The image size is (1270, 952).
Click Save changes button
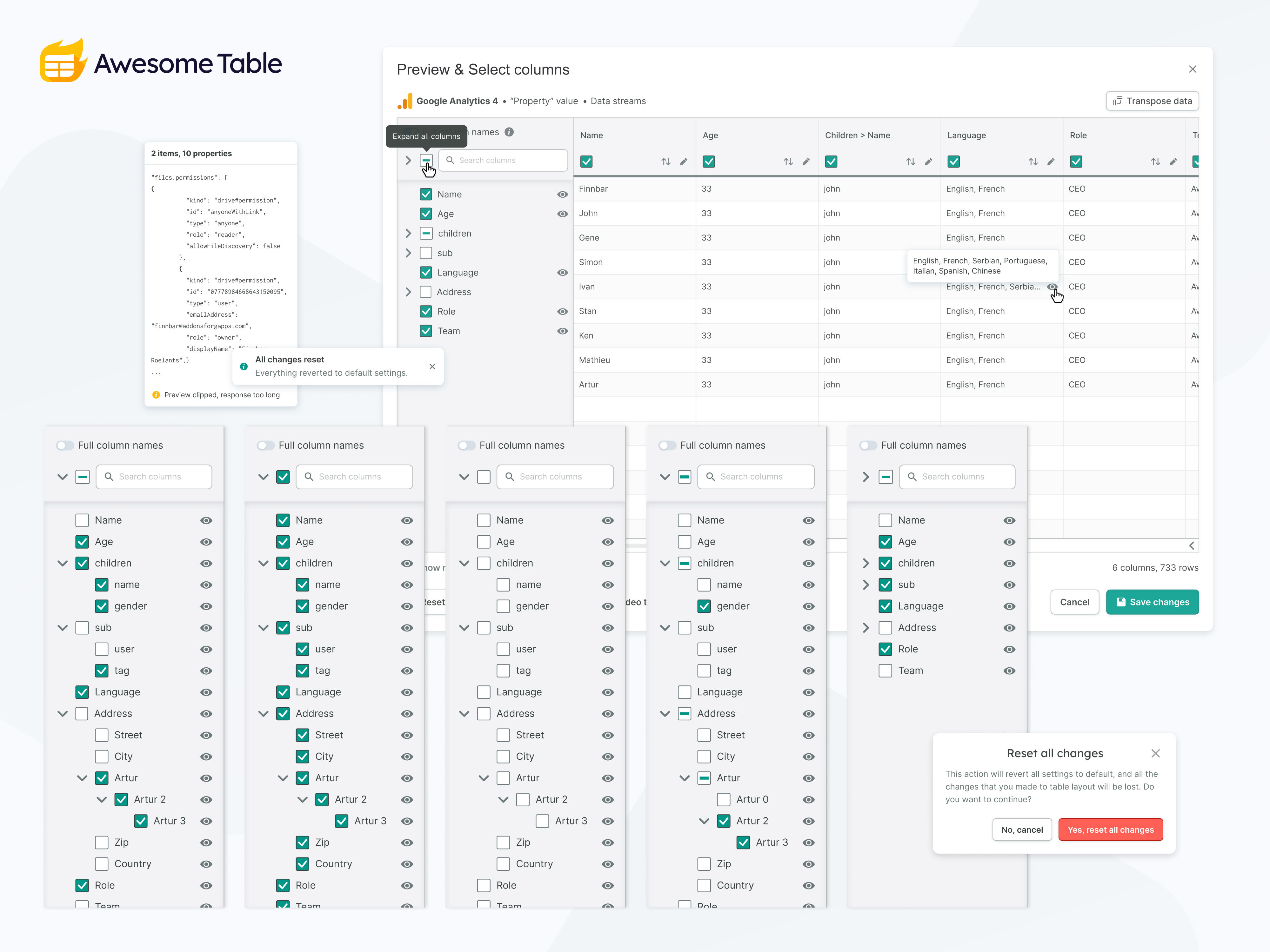click(1152, 602)
